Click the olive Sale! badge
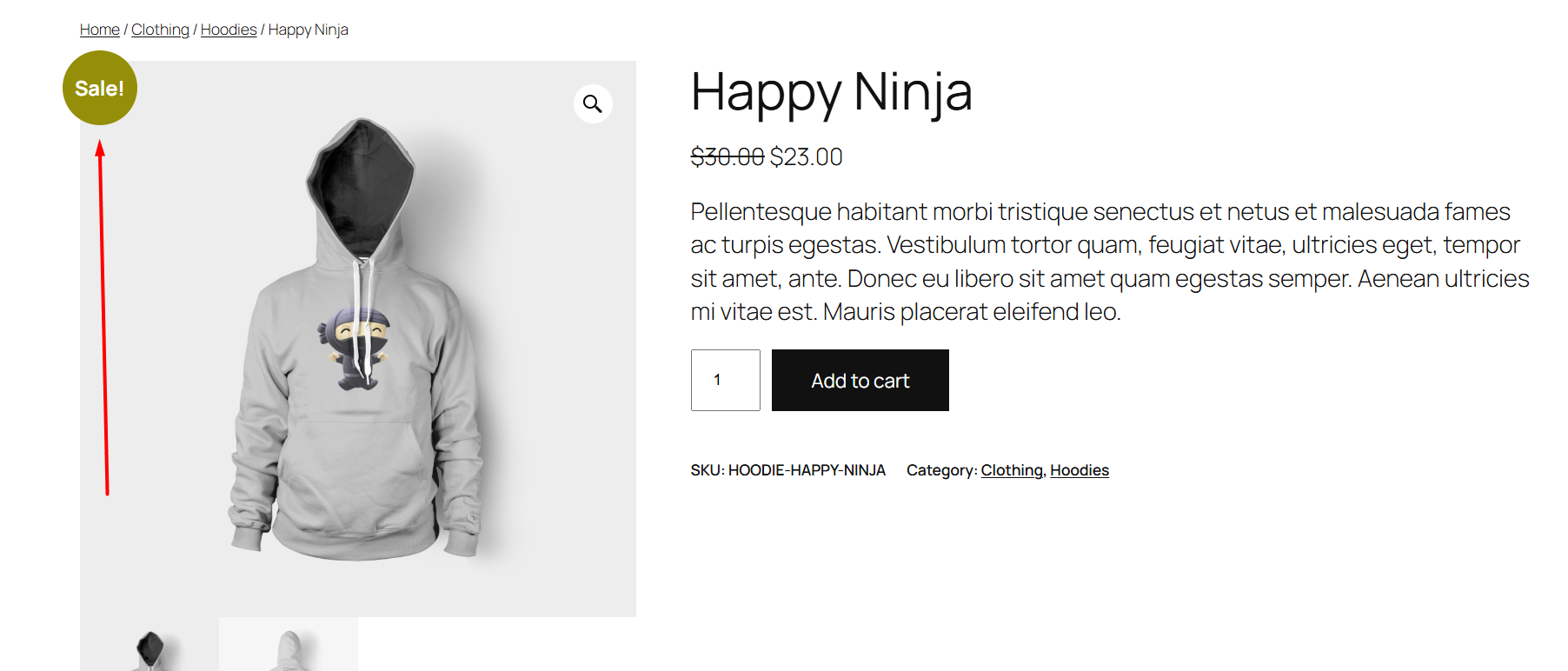The width and height of the screenshot is (1568, 671). [x=100, y=88]
